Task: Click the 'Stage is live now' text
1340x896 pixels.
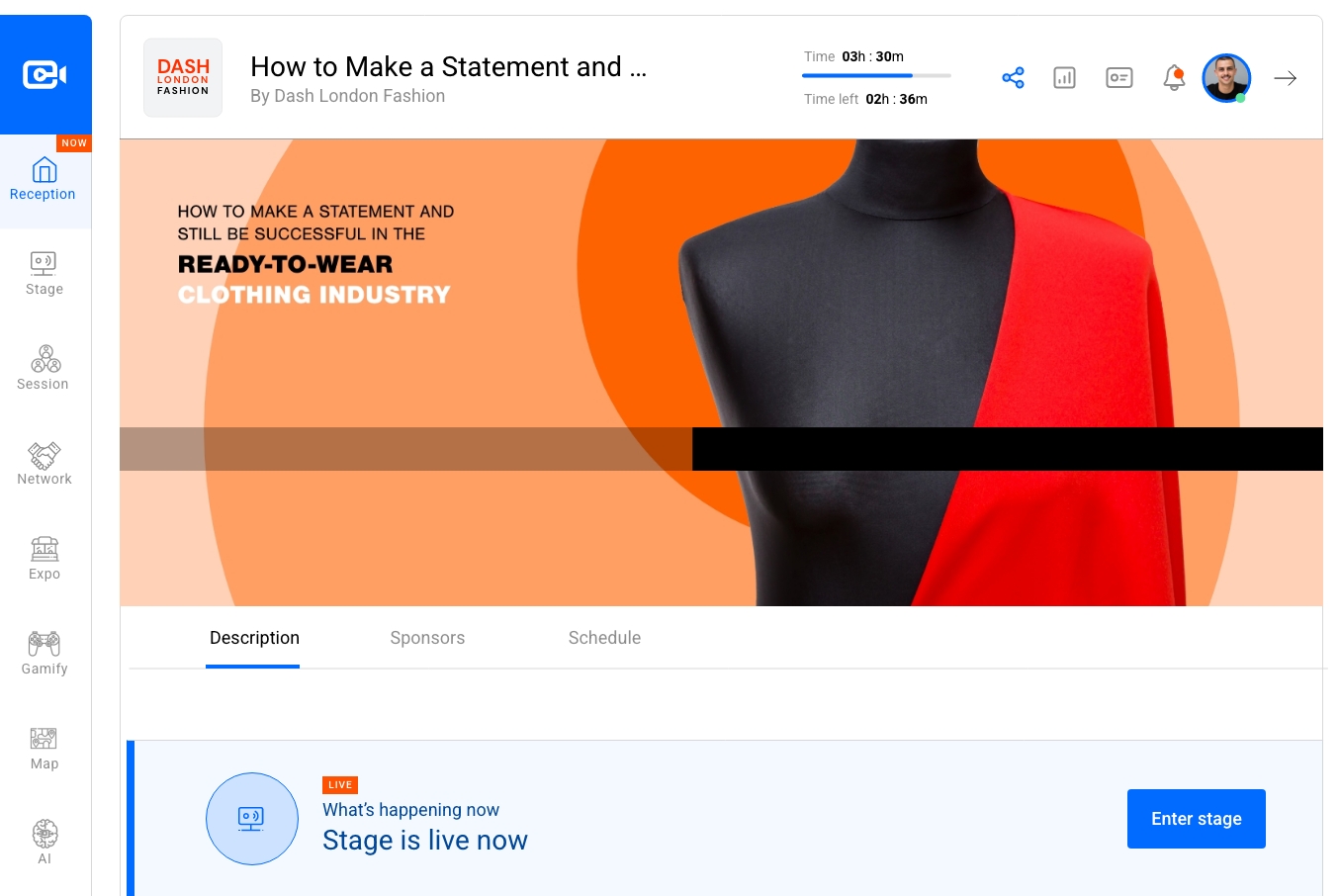Action: (x=425, y=840)
